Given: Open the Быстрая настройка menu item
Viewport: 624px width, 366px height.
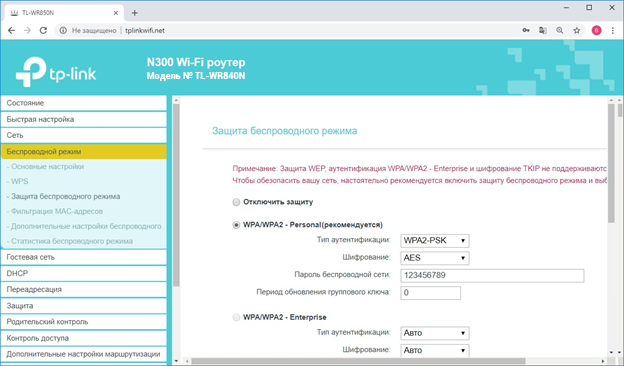Looking at the screenshot, I should pyautogui.click(x=84, y=119).
